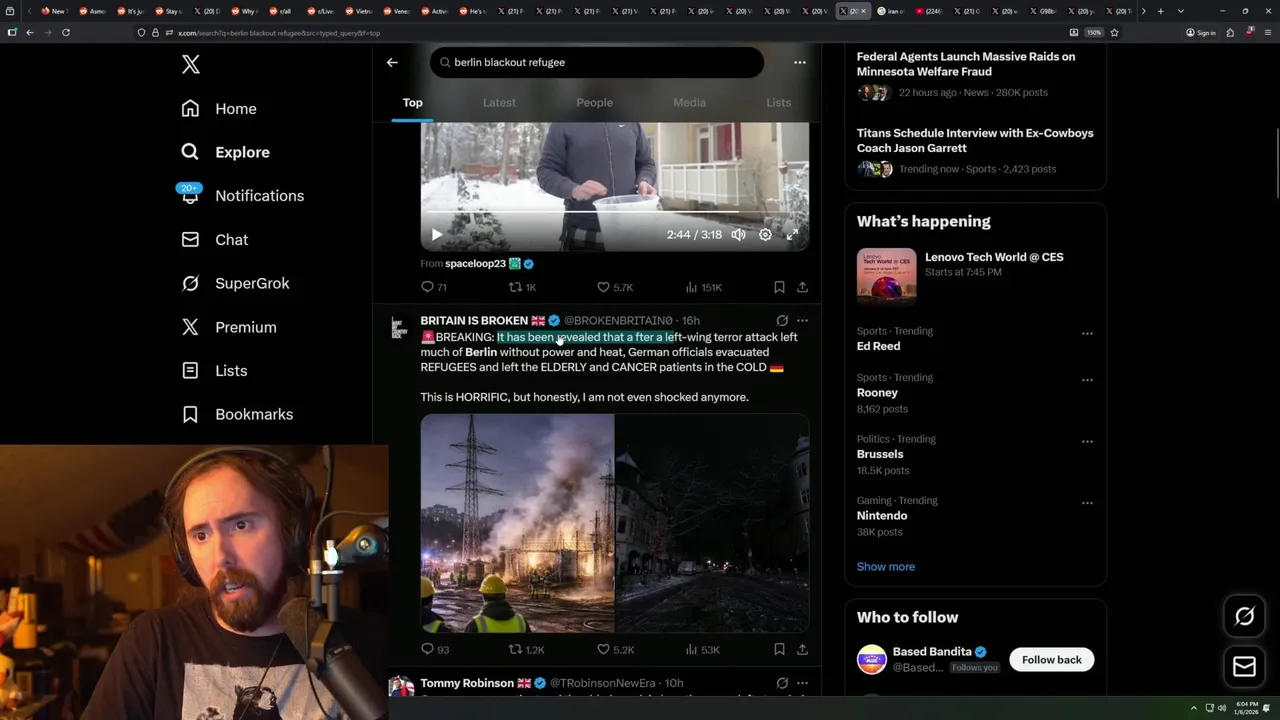Bookmark the BRITAIN IS BROKEN post
Viewport: 1280px width, 720px height.
pos(779,649)
